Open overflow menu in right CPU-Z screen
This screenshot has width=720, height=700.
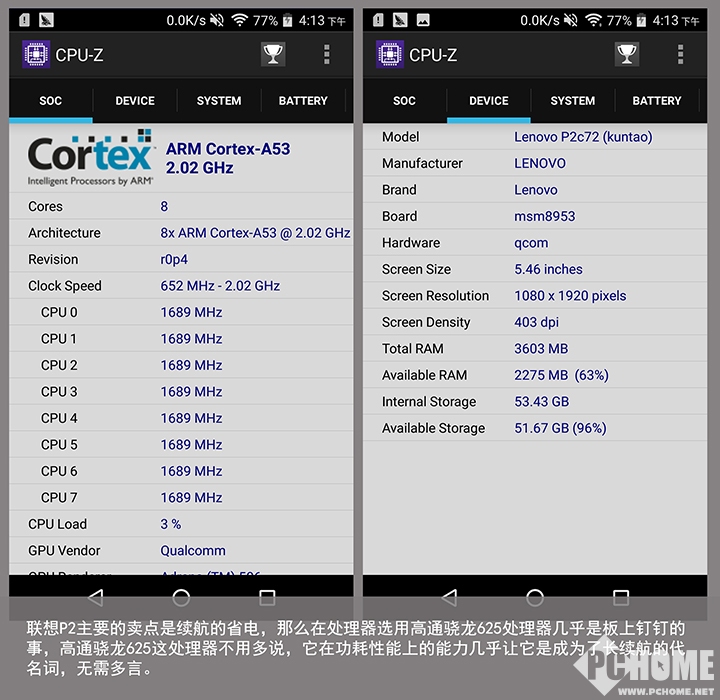(680, 54)
